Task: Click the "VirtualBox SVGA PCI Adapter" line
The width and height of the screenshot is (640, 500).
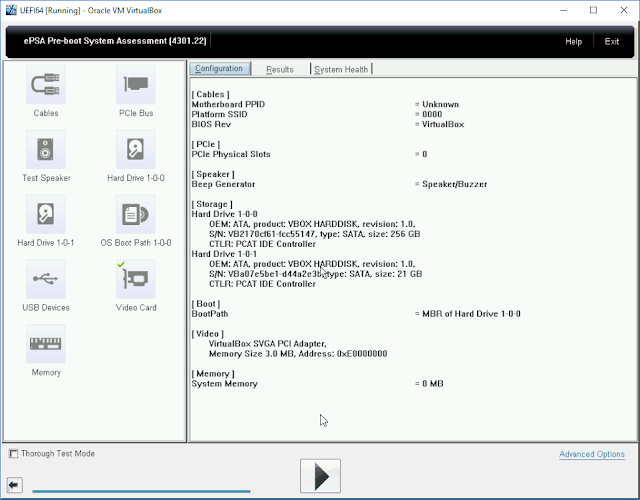Action: [x=268, y=344]
